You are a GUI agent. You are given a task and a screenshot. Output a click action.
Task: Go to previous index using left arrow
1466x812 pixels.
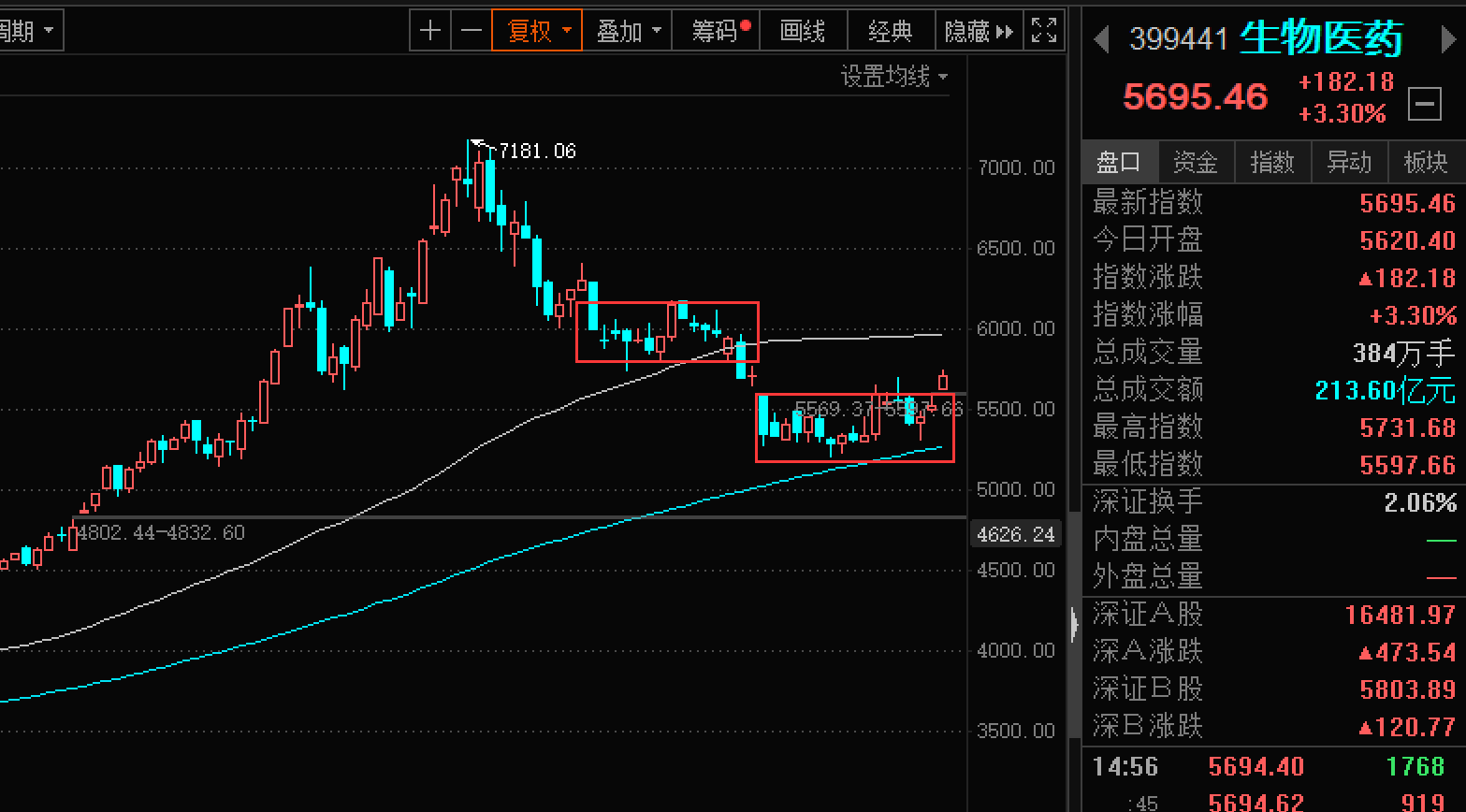coord(1101,38)
